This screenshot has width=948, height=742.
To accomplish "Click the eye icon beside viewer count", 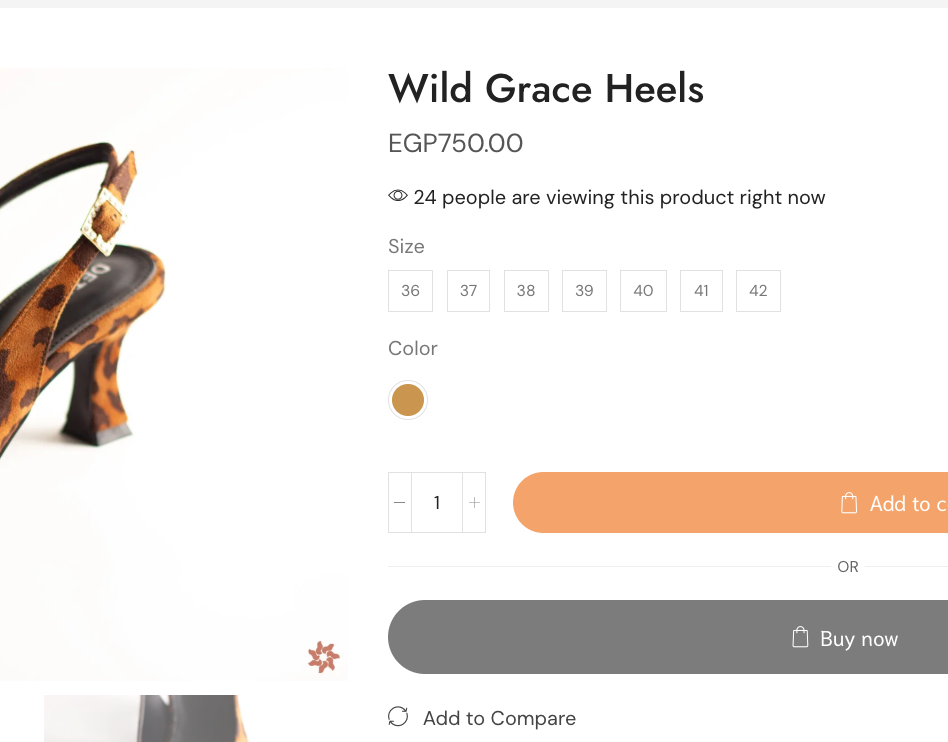I will 398,196.
